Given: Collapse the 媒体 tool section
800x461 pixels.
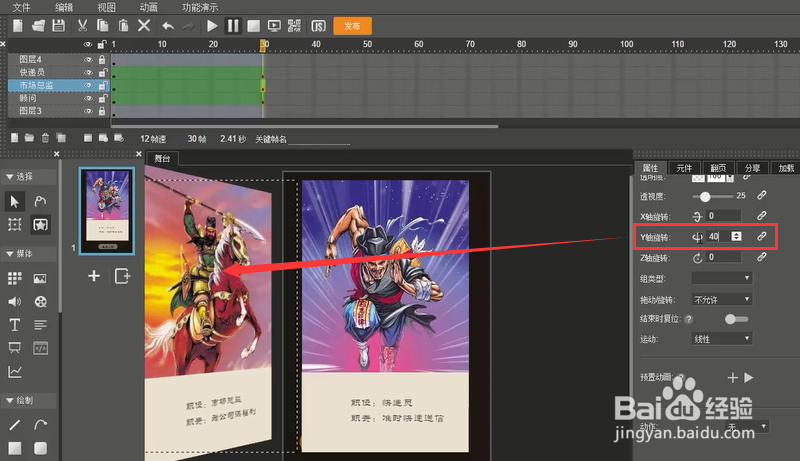Looking at the screenshot, I should 29,253.
